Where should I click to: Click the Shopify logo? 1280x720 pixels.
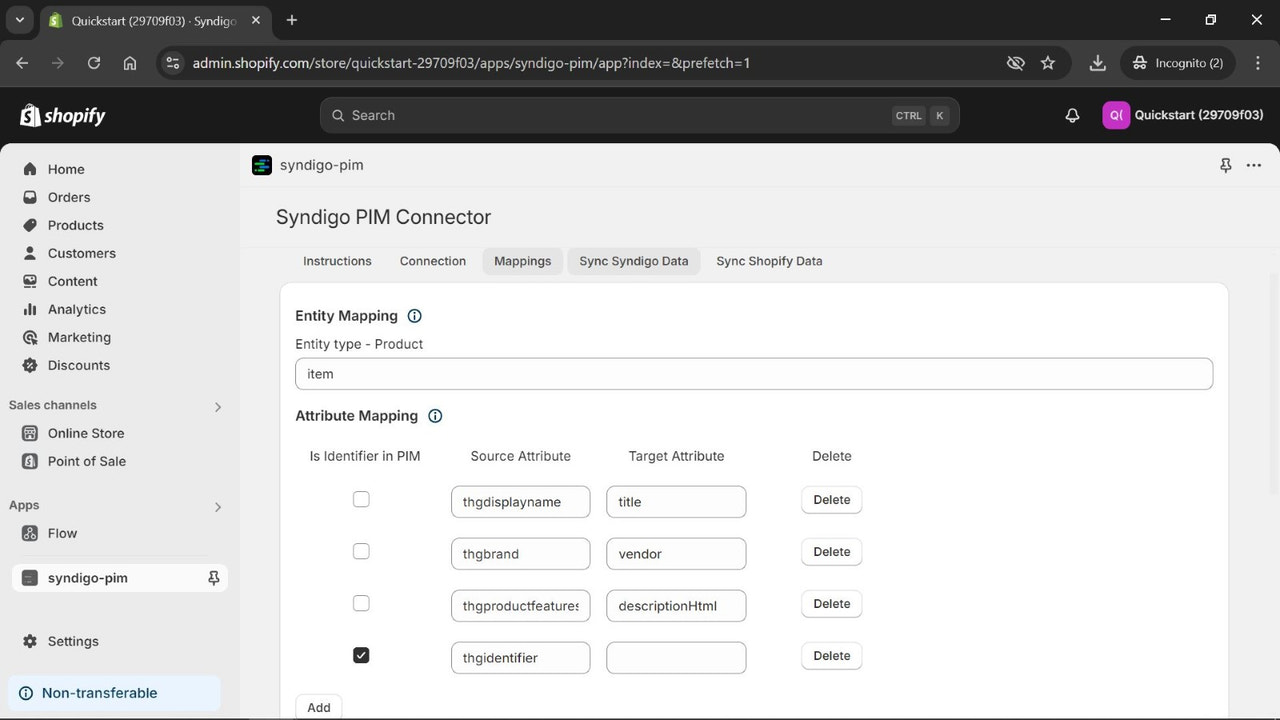(62, 116)
